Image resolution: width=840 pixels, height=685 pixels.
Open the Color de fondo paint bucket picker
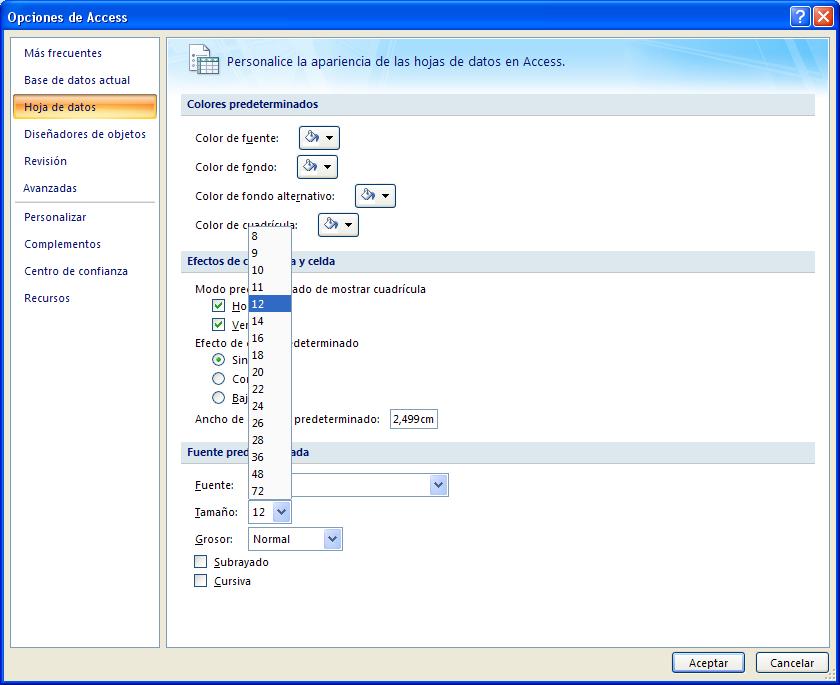pos(317,167)
